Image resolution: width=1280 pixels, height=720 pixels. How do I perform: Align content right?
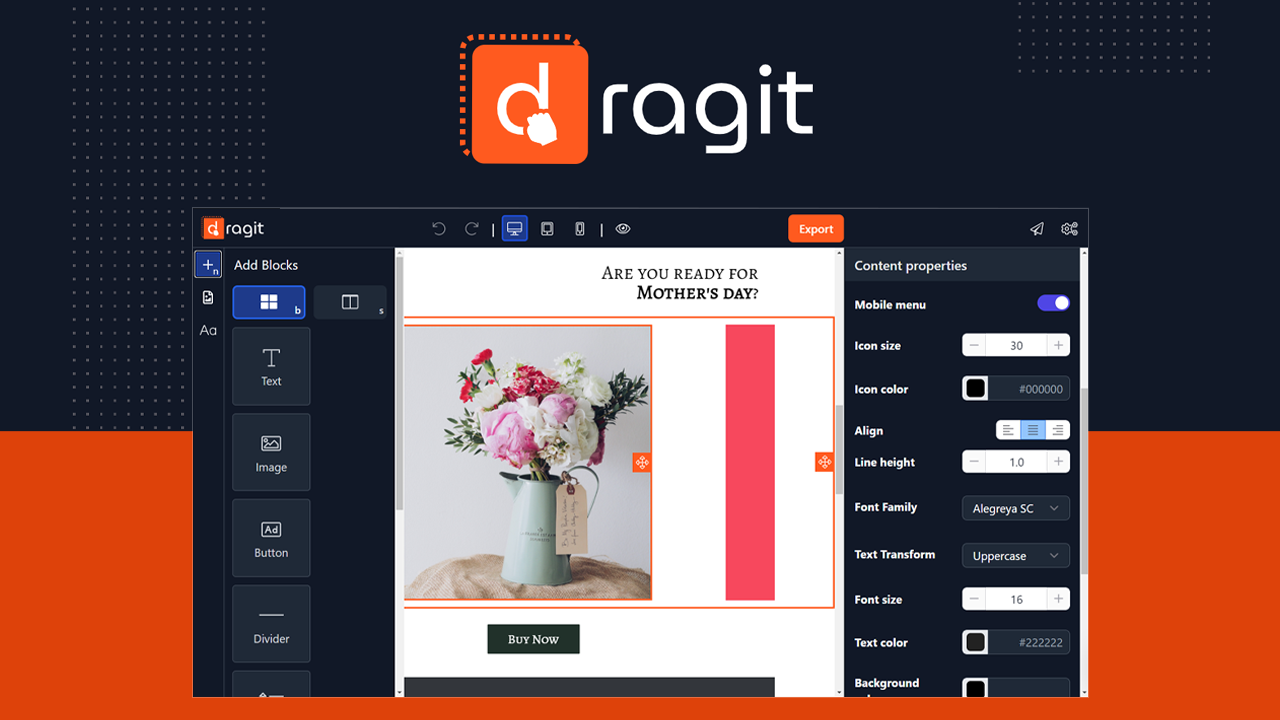(1058, 430)
